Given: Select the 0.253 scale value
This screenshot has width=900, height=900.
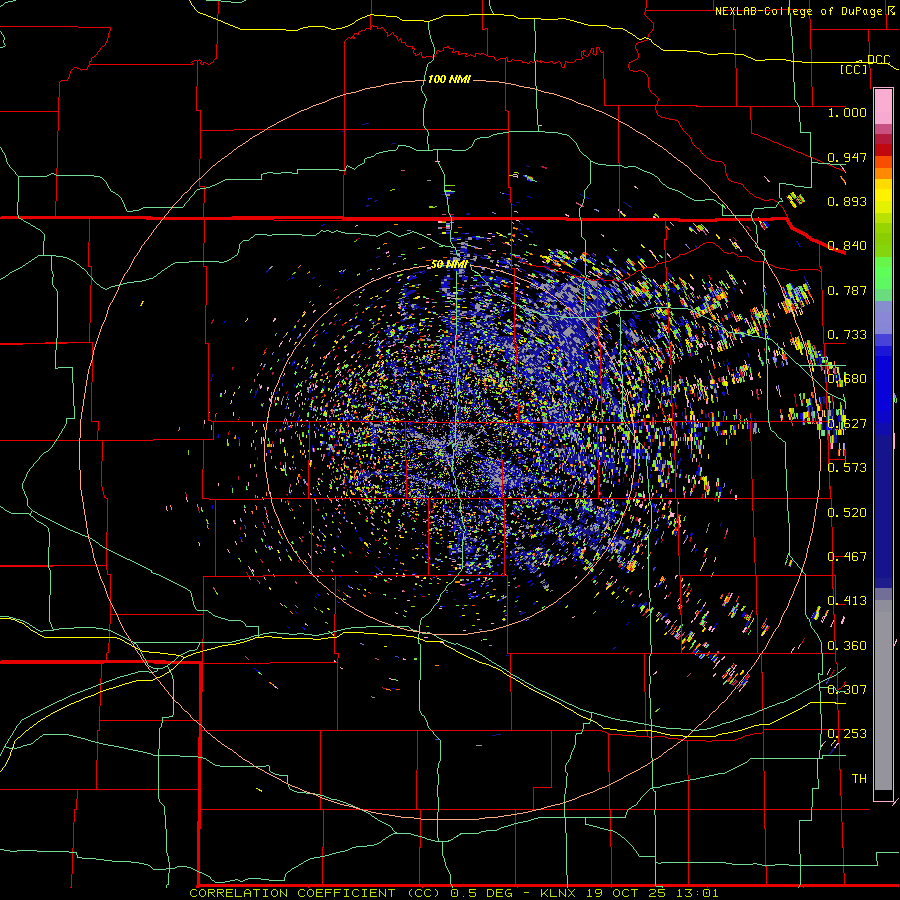Looking at the screenshot, I should 847,734.
